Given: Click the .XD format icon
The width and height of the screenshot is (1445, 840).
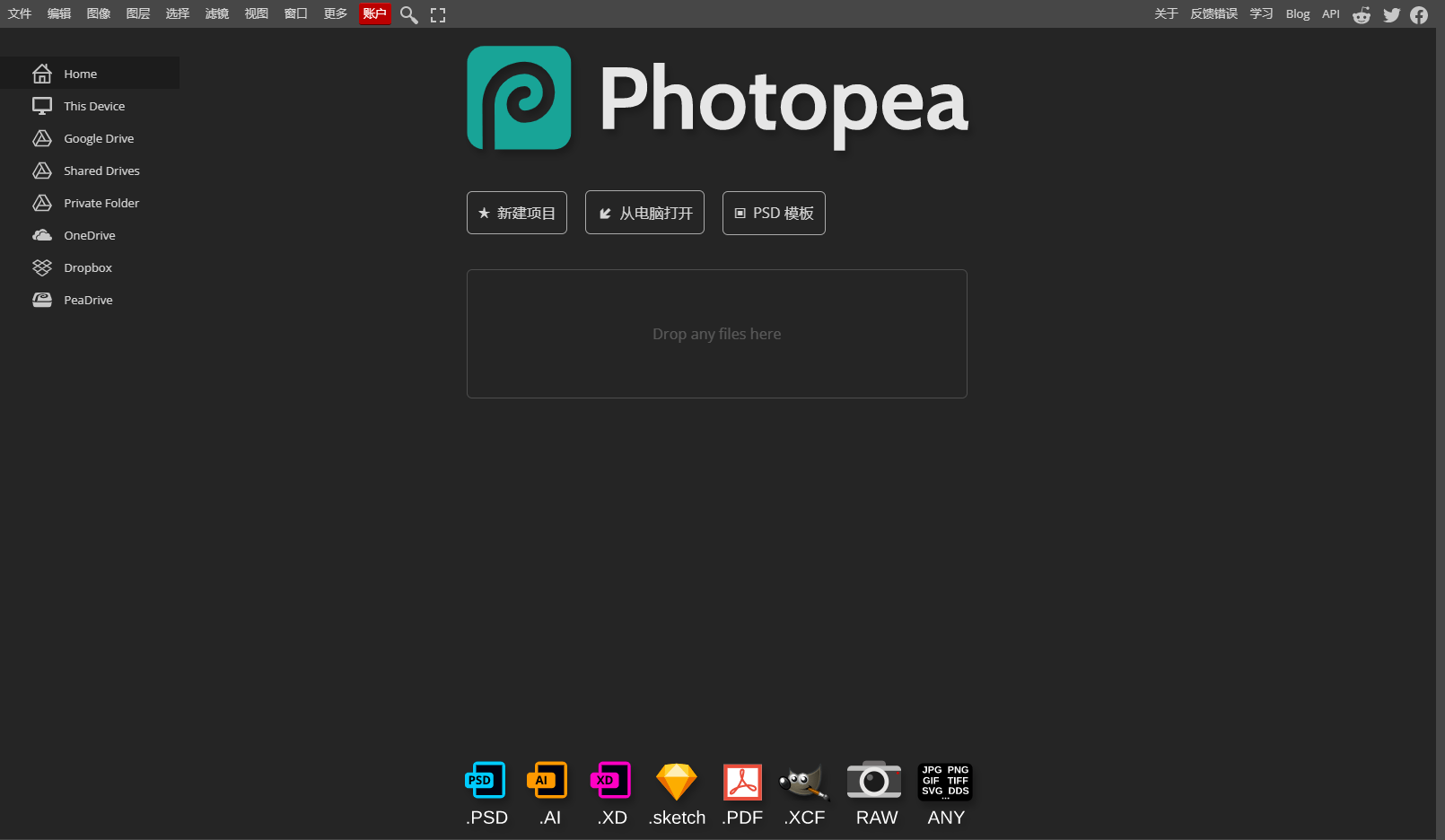Looking at the screenshot, I should (x=611, y=781).
